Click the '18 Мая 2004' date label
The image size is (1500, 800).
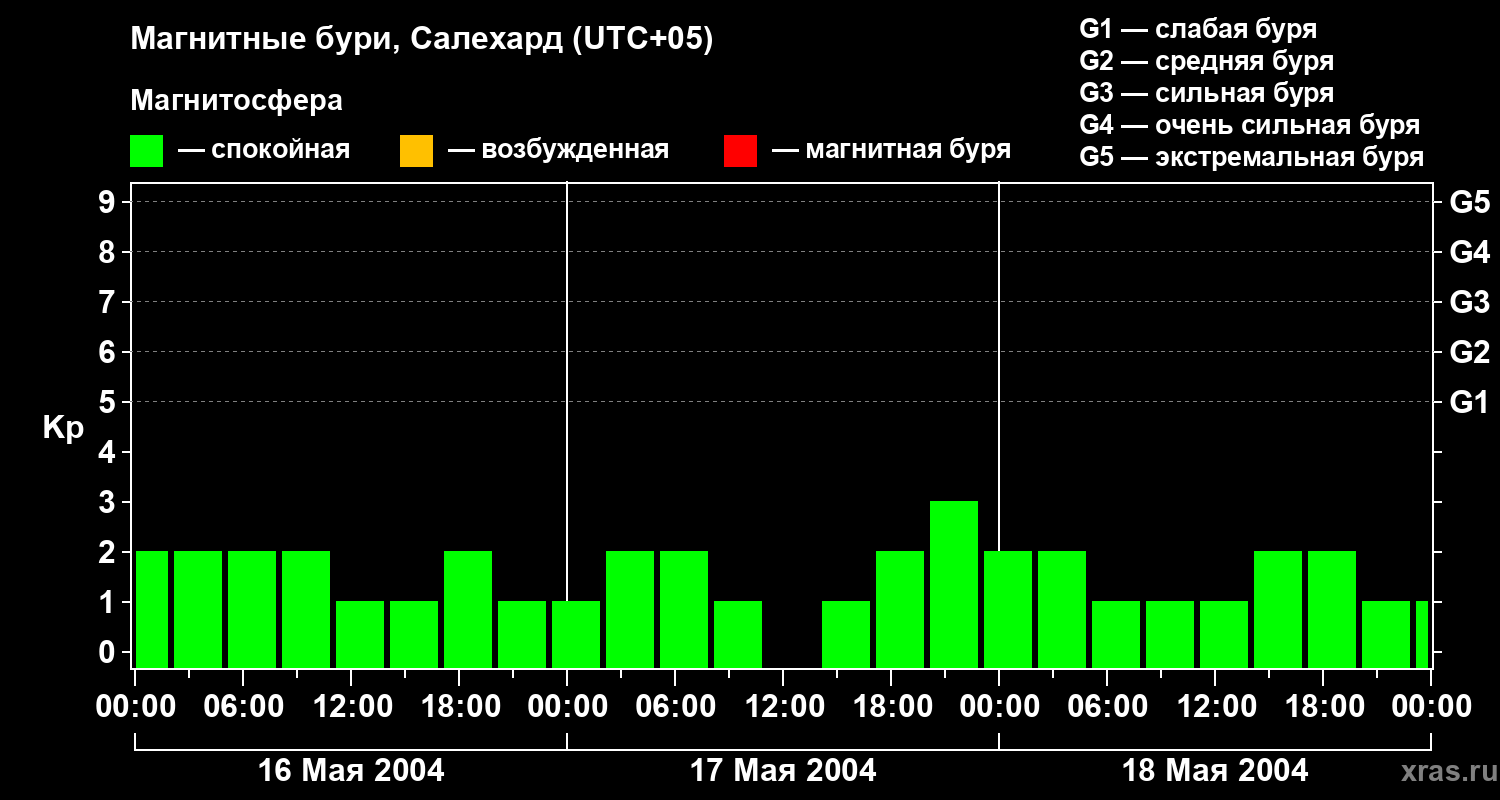1215,770
